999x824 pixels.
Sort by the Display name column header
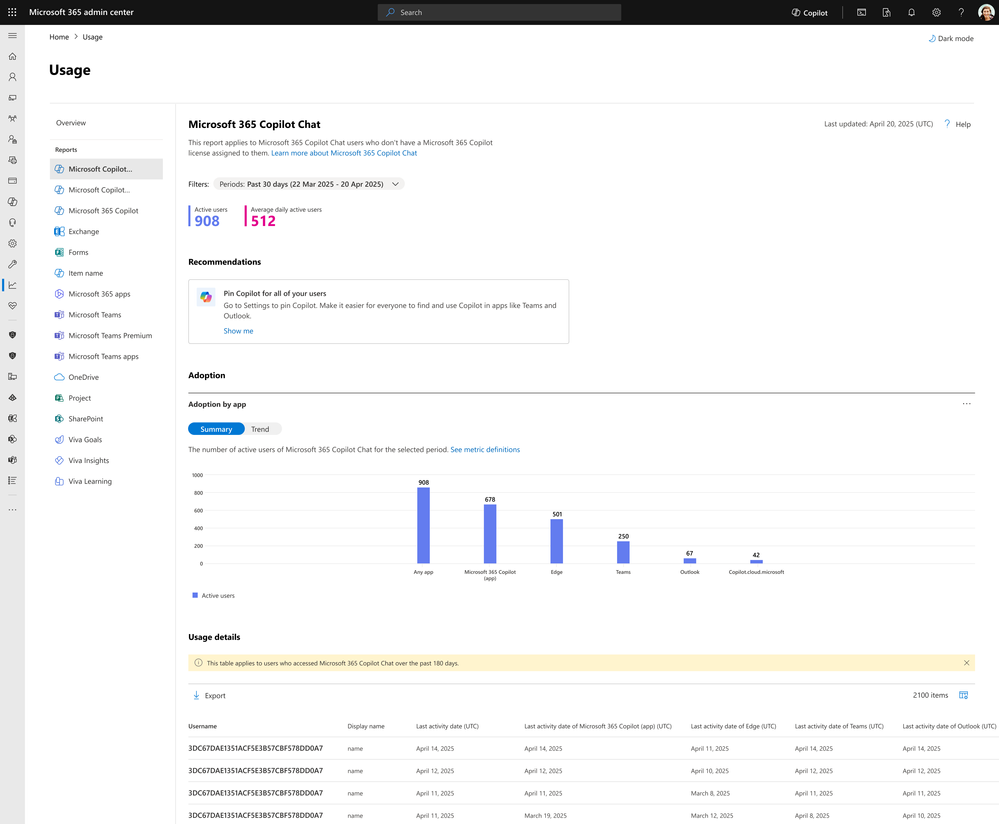(366, 726)
